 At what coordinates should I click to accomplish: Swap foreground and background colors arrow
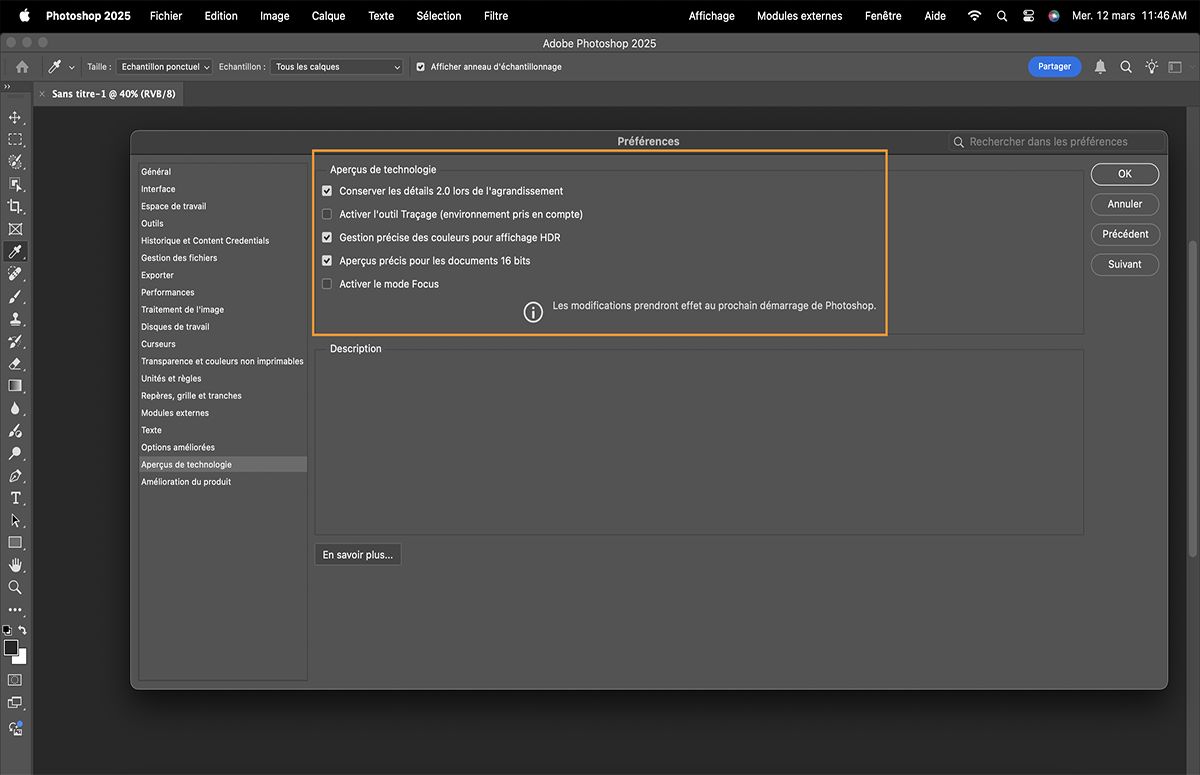tap(22, 631)
